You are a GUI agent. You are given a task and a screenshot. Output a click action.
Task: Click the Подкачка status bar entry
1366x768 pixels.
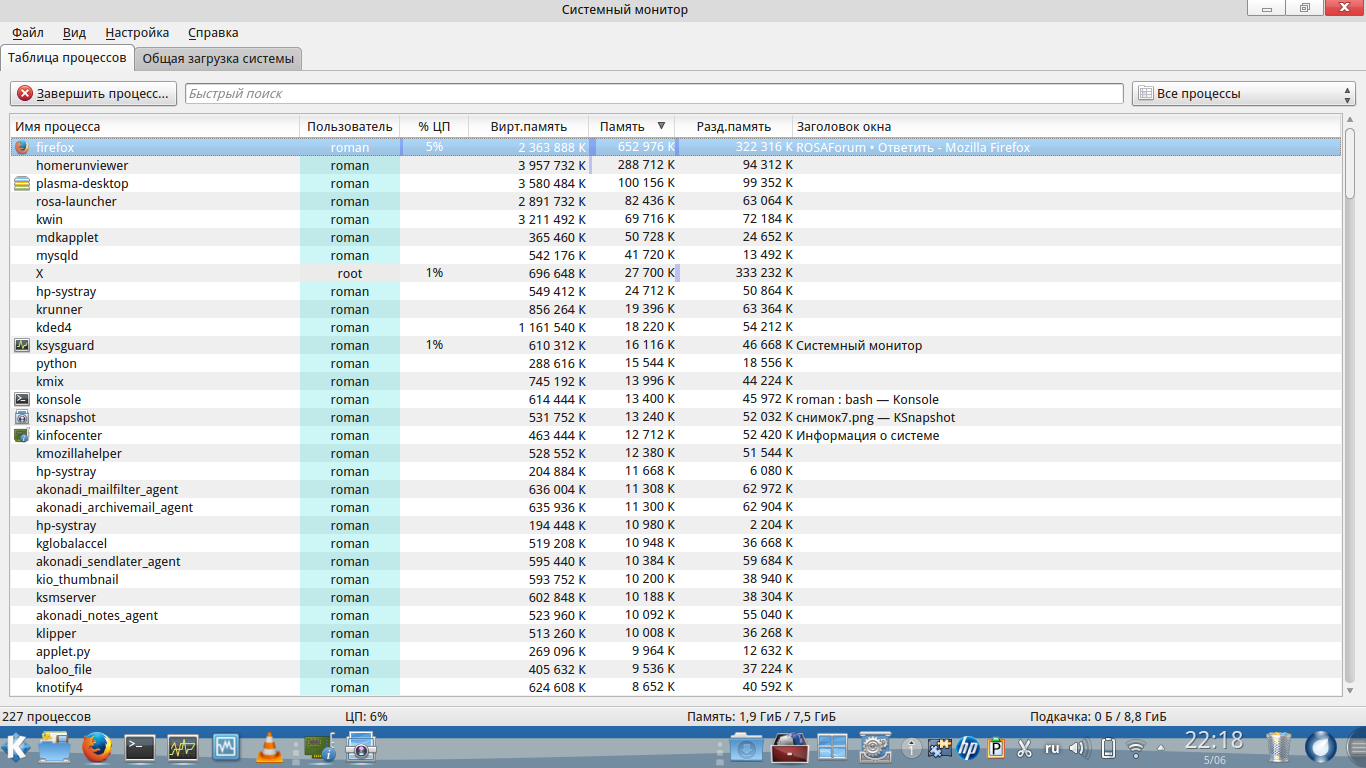click(x=1098, y=716)
